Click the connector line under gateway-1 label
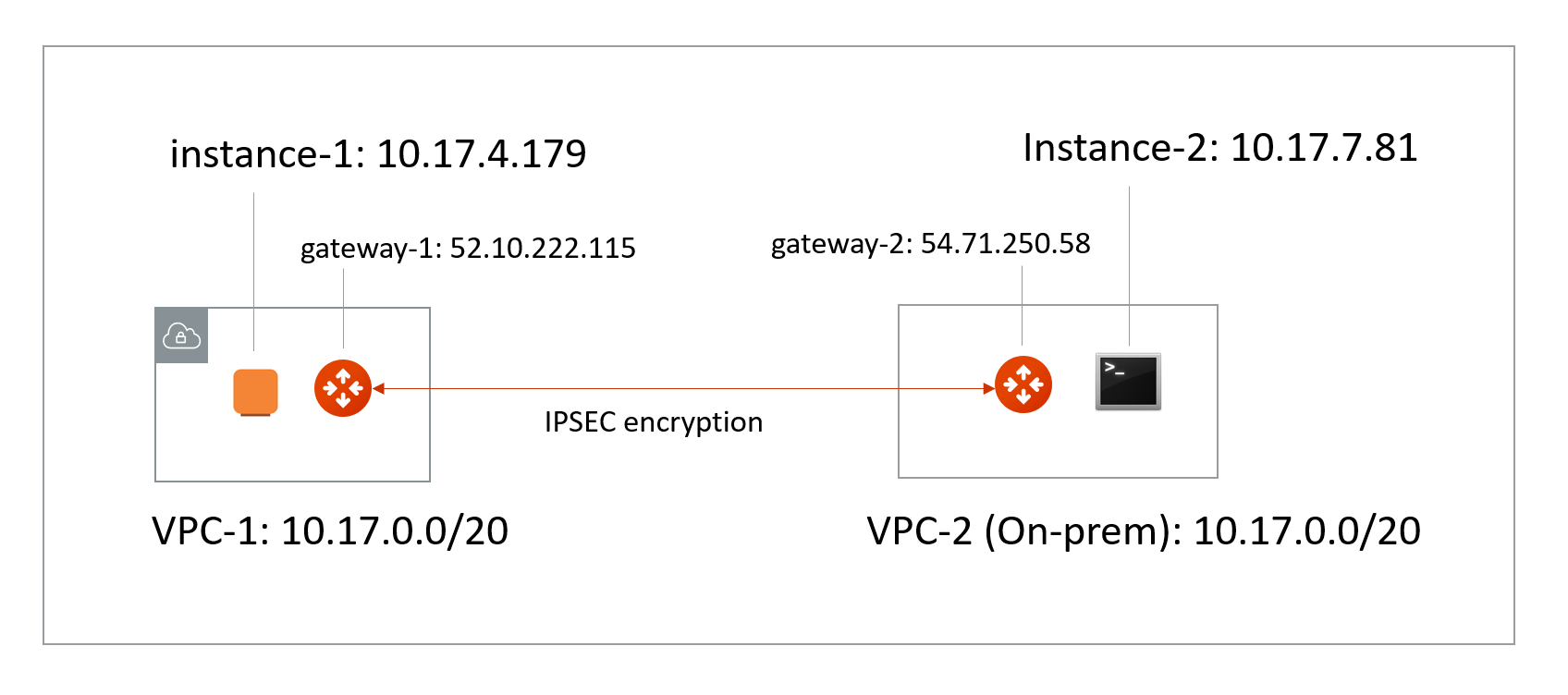This screenshot has width=1568, height=695. coord(343,305)
